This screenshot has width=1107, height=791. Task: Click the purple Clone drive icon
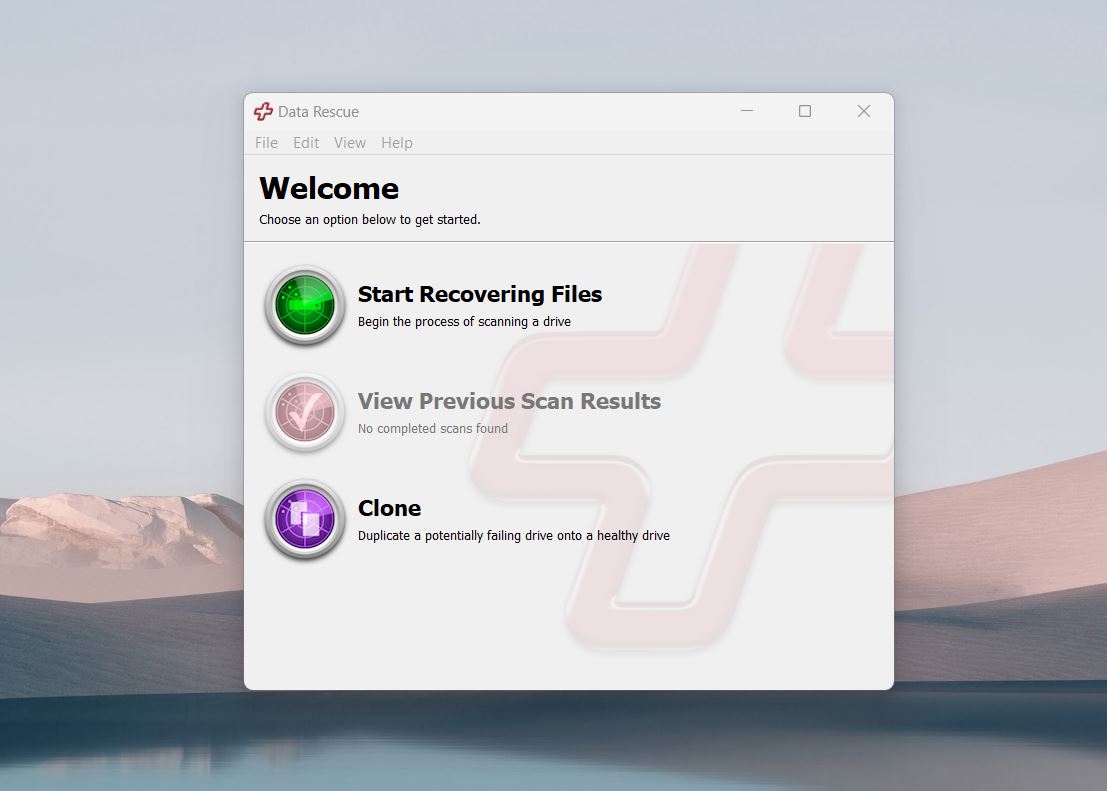(x=305, y=520)
